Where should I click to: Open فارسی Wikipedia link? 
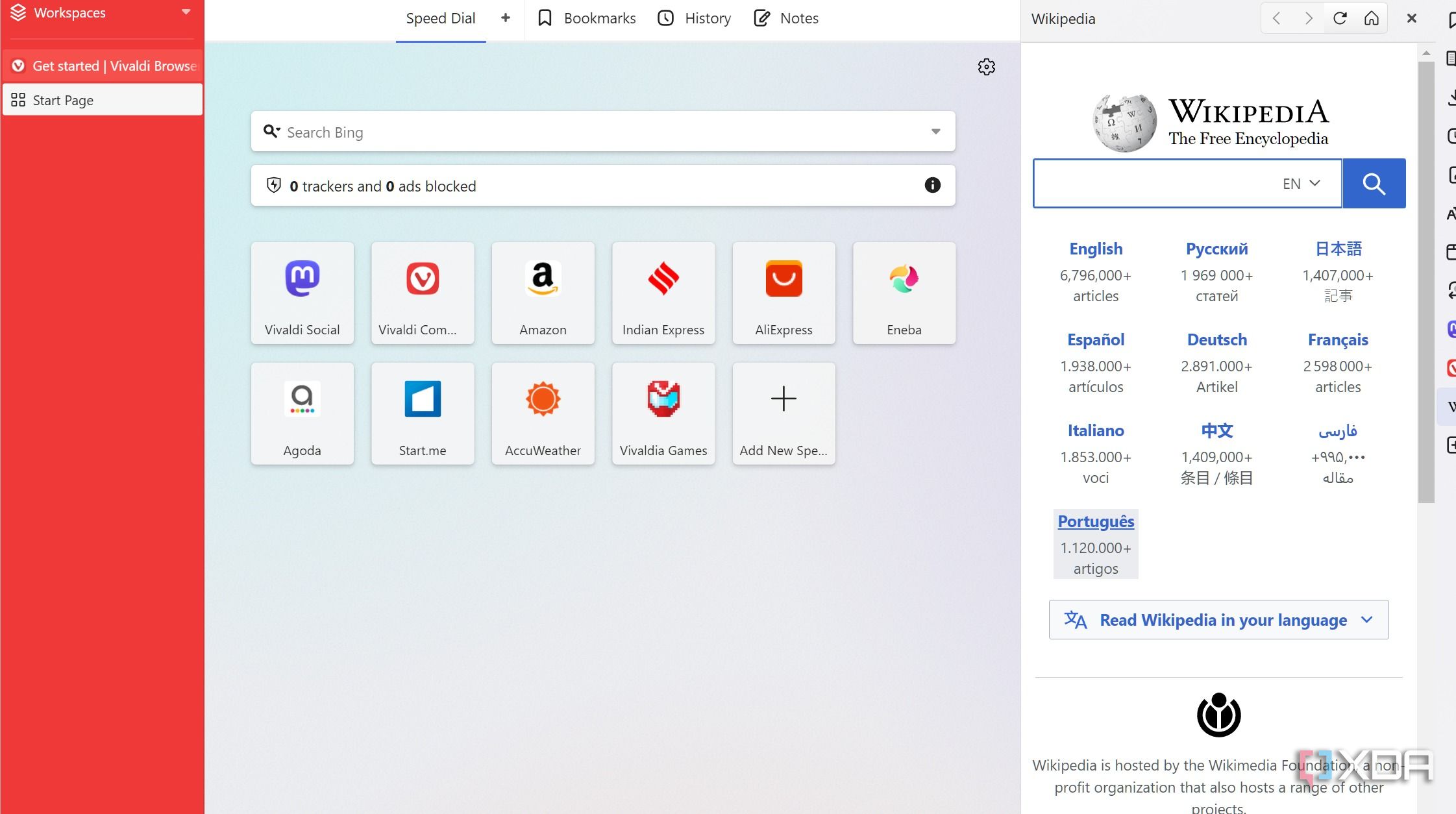pyautogui.click(x=1338, y=430)
